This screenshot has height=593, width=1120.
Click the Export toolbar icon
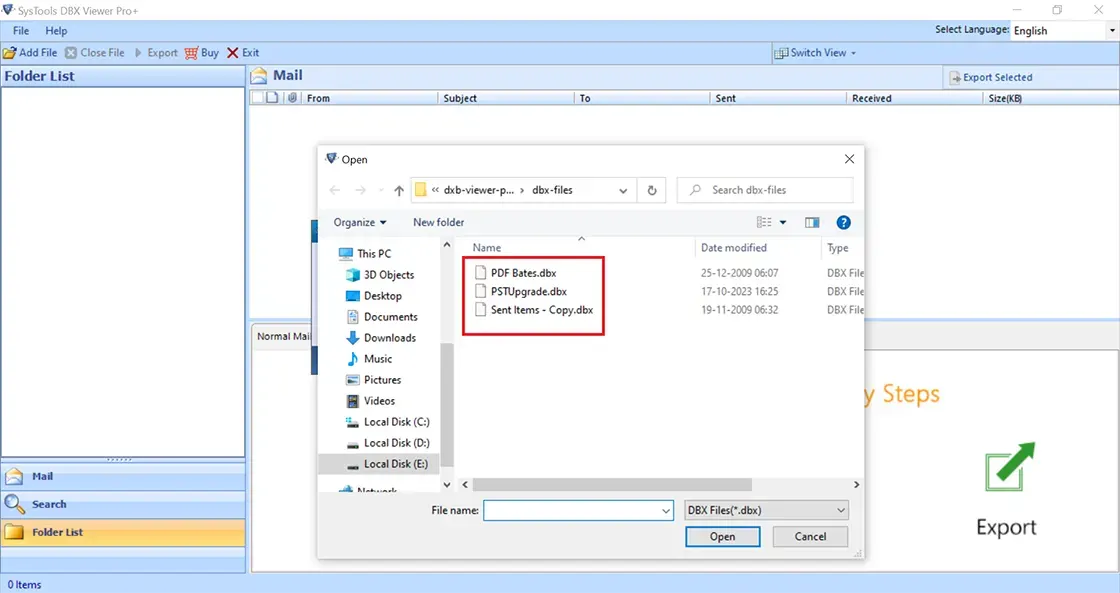point(139,53)
